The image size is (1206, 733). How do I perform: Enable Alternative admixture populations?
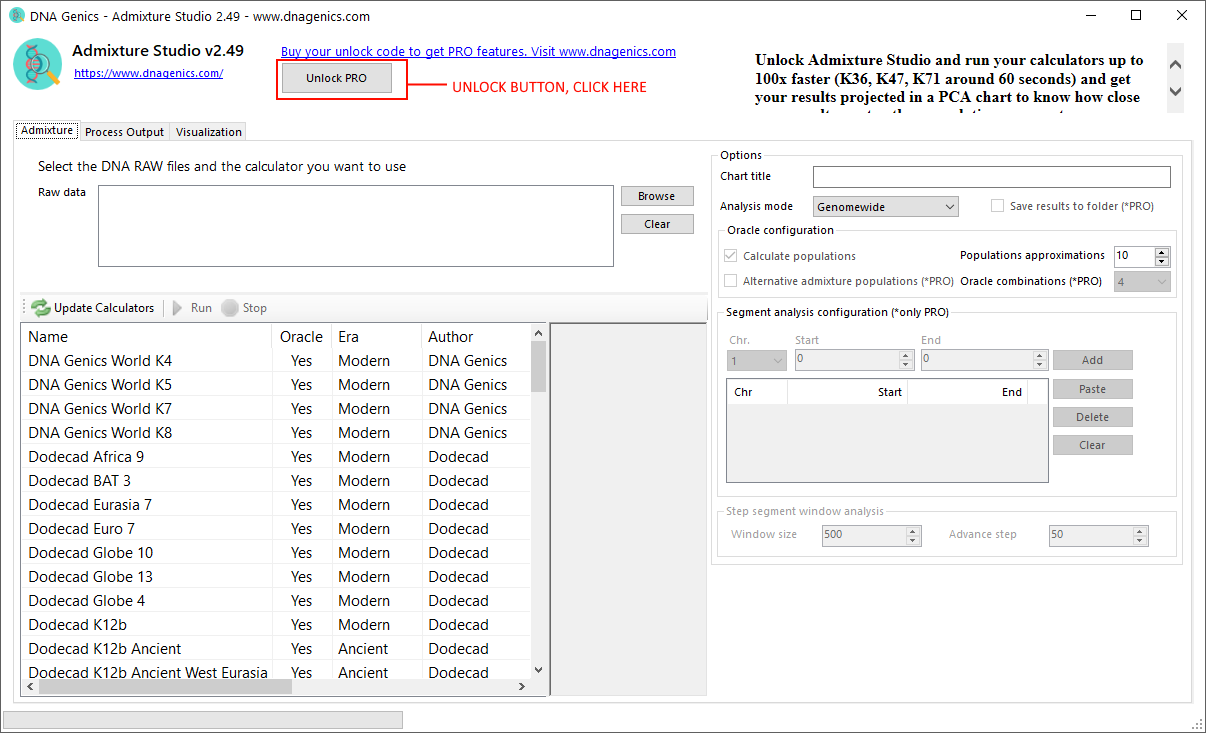[x=729, y=280]
